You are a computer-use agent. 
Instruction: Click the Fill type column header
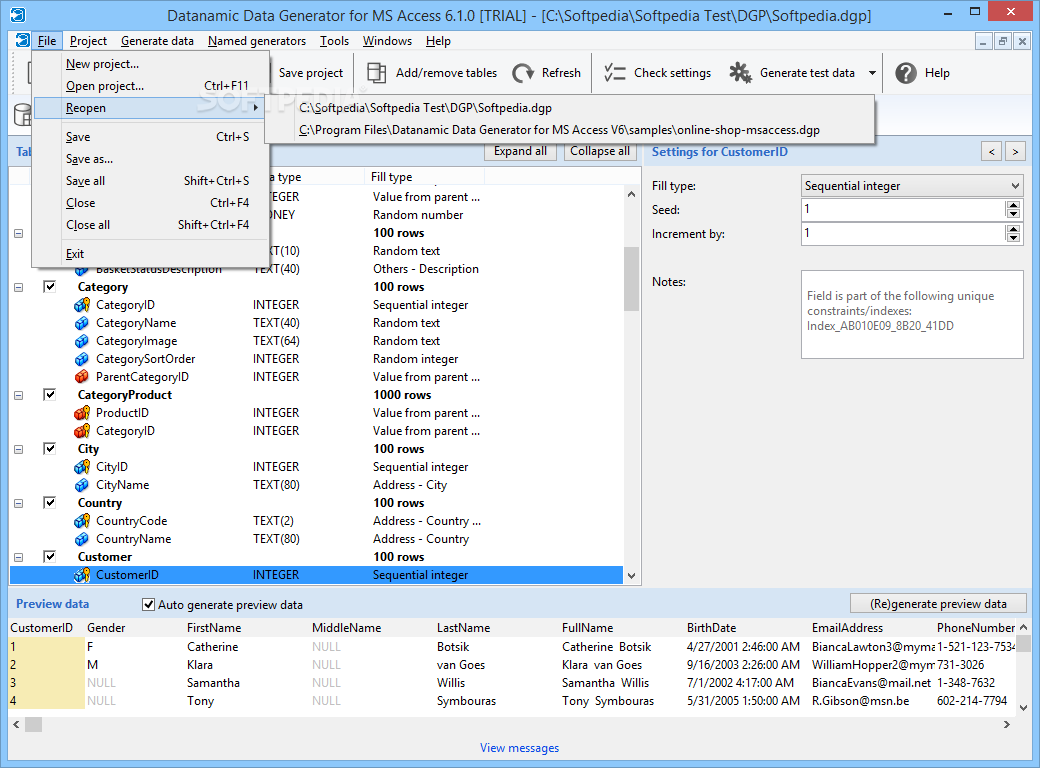424,177
